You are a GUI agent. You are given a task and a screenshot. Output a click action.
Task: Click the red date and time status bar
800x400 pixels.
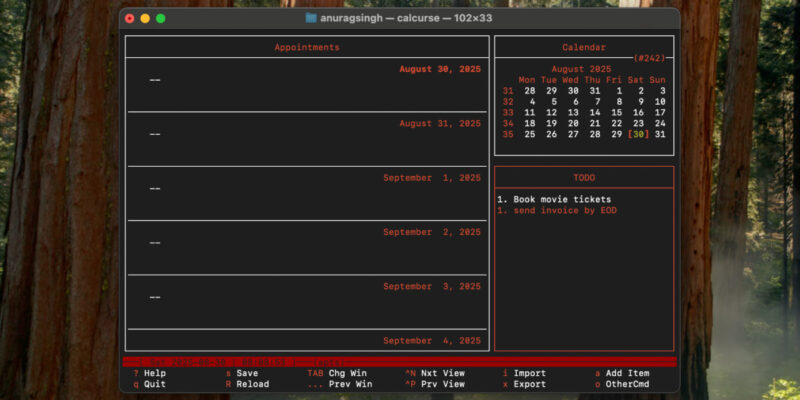click(x=399, y=362)
